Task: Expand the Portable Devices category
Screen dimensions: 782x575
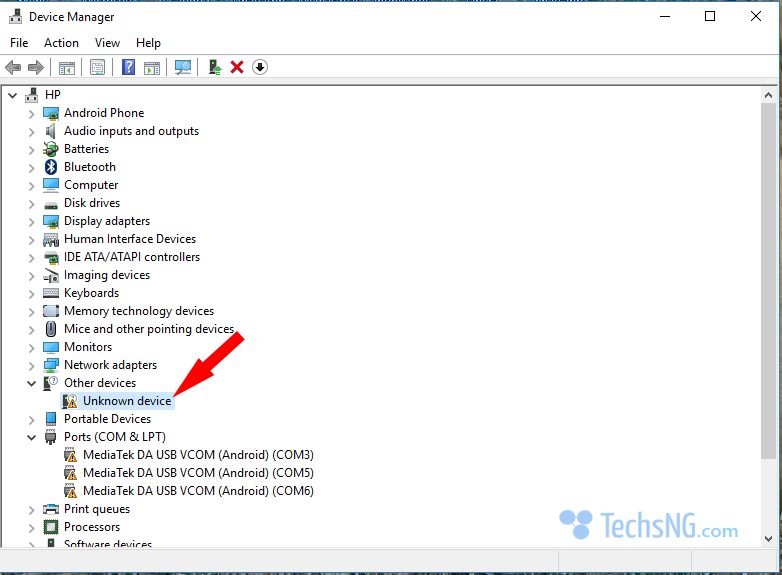Action: coord(31,420)
